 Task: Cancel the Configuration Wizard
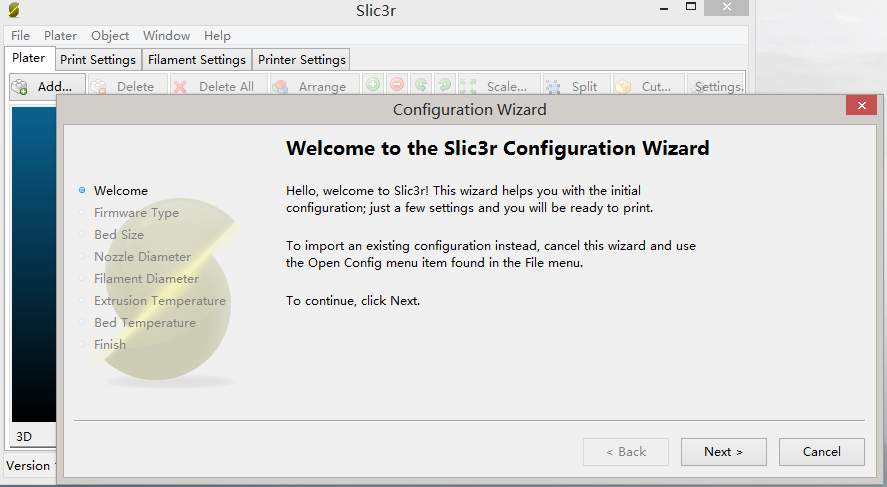point(821,452)
